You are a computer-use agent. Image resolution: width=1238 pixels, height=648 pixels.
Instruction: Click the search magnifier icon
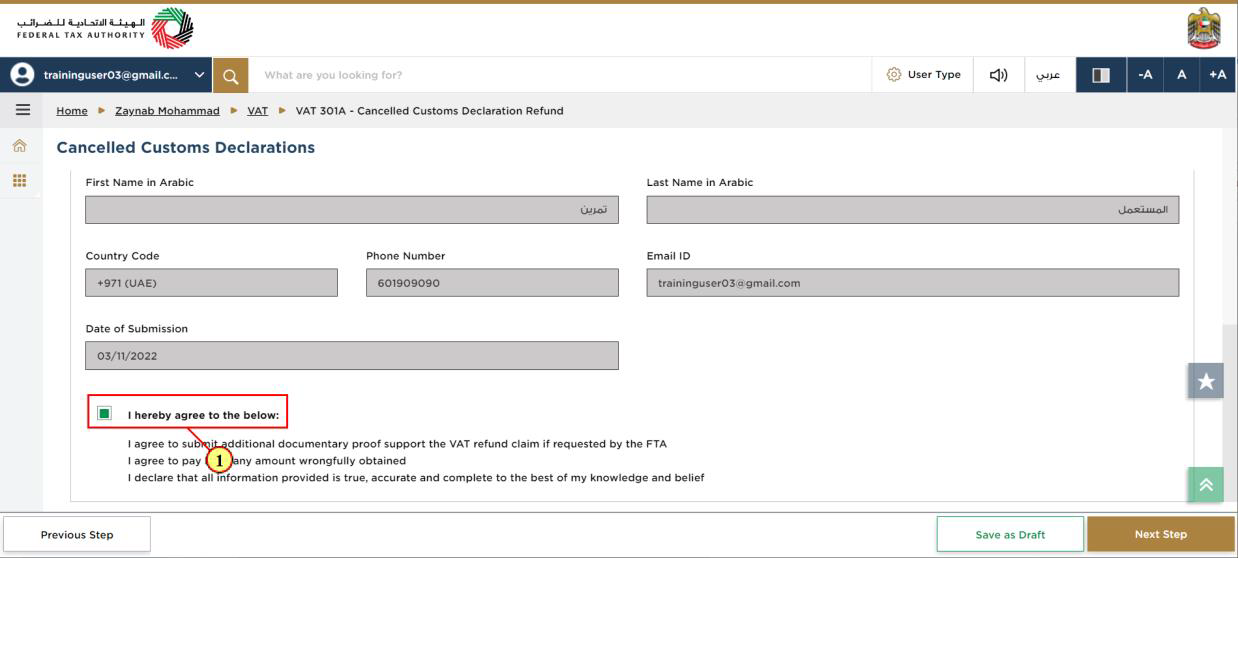point(230,75)
